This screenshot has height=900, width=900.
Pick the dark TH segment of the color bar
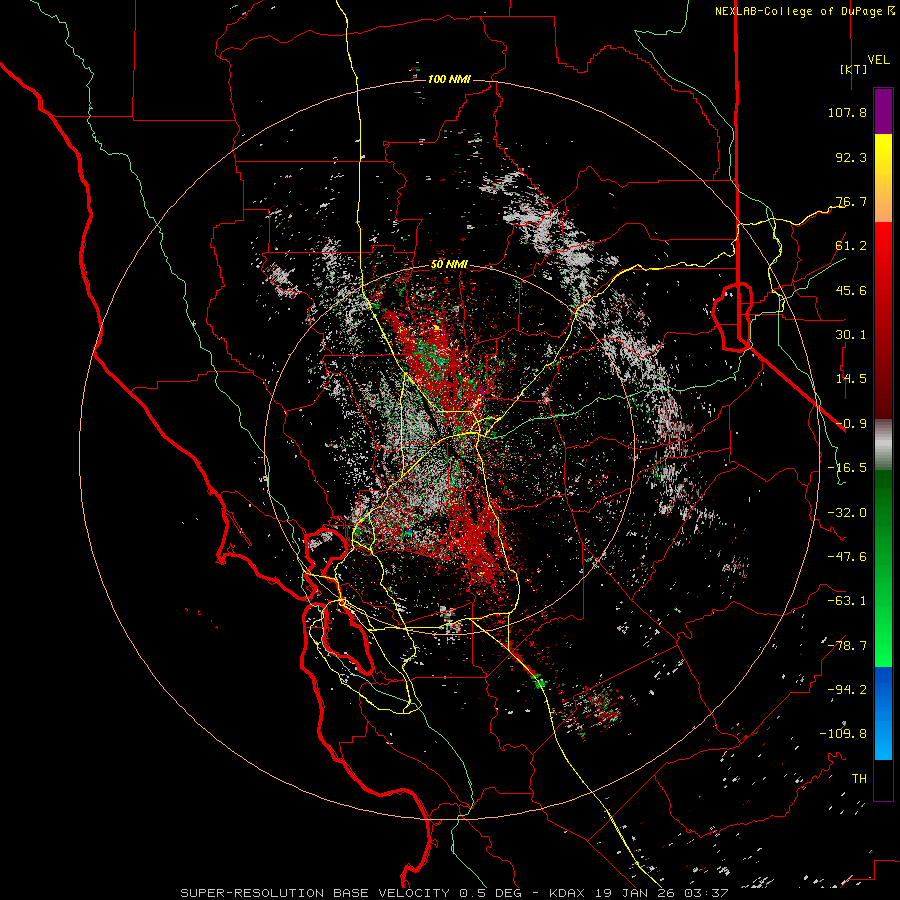(883, 779)
